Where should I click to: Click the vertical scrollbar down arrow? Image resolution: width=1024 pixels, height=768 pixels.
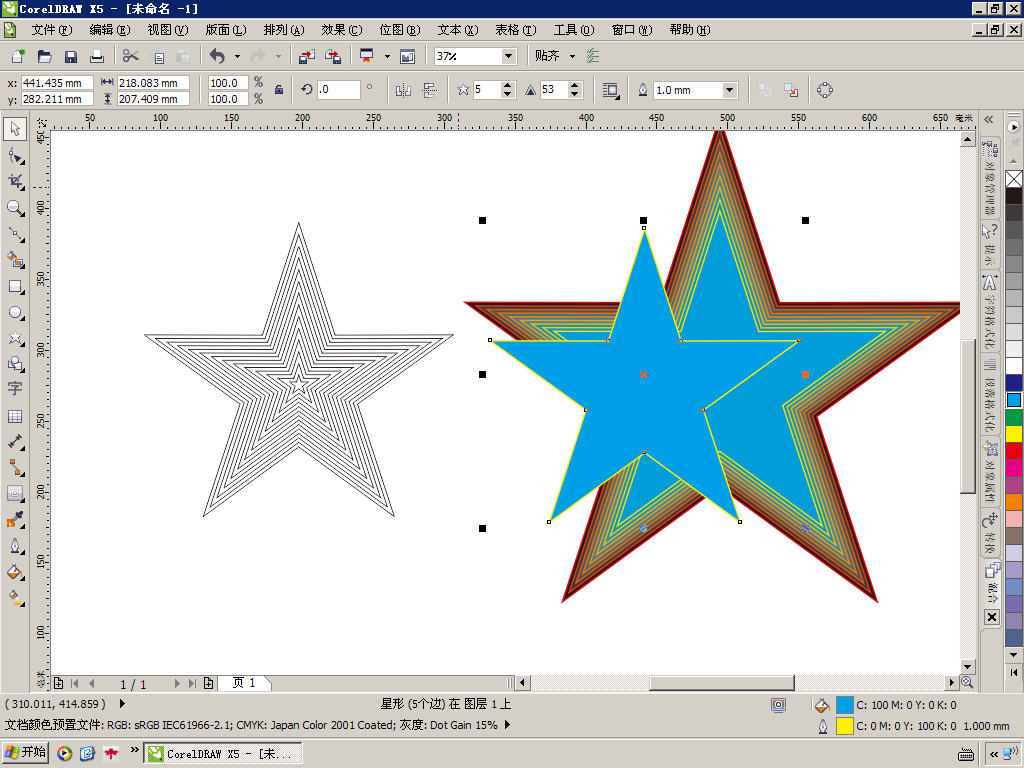(x=967, y=667)
